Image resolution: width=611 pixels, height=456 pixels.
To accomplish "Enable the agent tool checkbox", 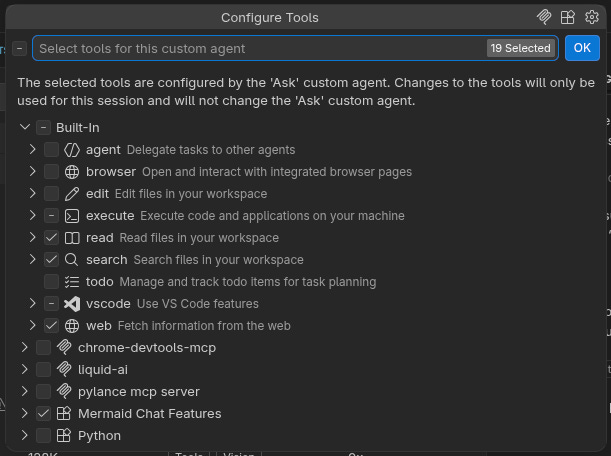I will (51, 150).
